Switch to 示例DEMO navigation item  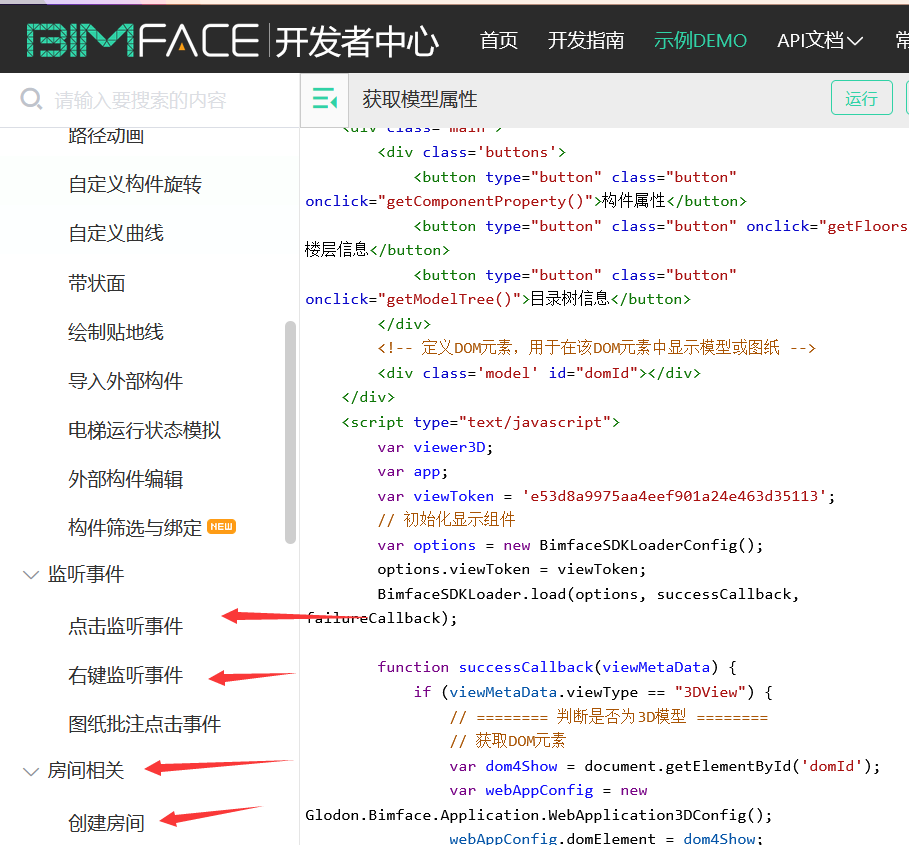coord(700,40)
